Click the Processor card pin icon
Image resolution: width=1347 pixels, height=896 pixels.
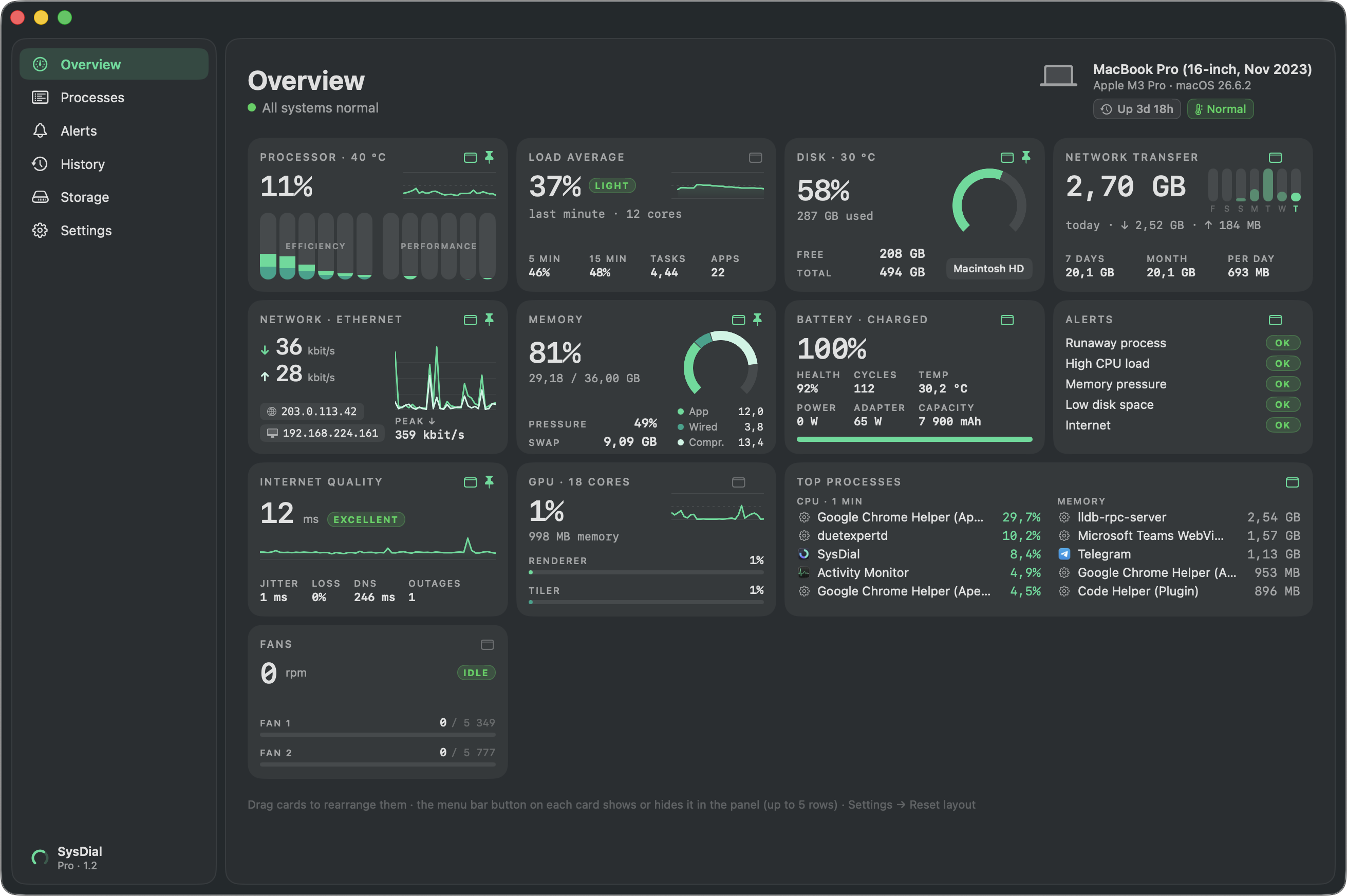coord(490,157)
